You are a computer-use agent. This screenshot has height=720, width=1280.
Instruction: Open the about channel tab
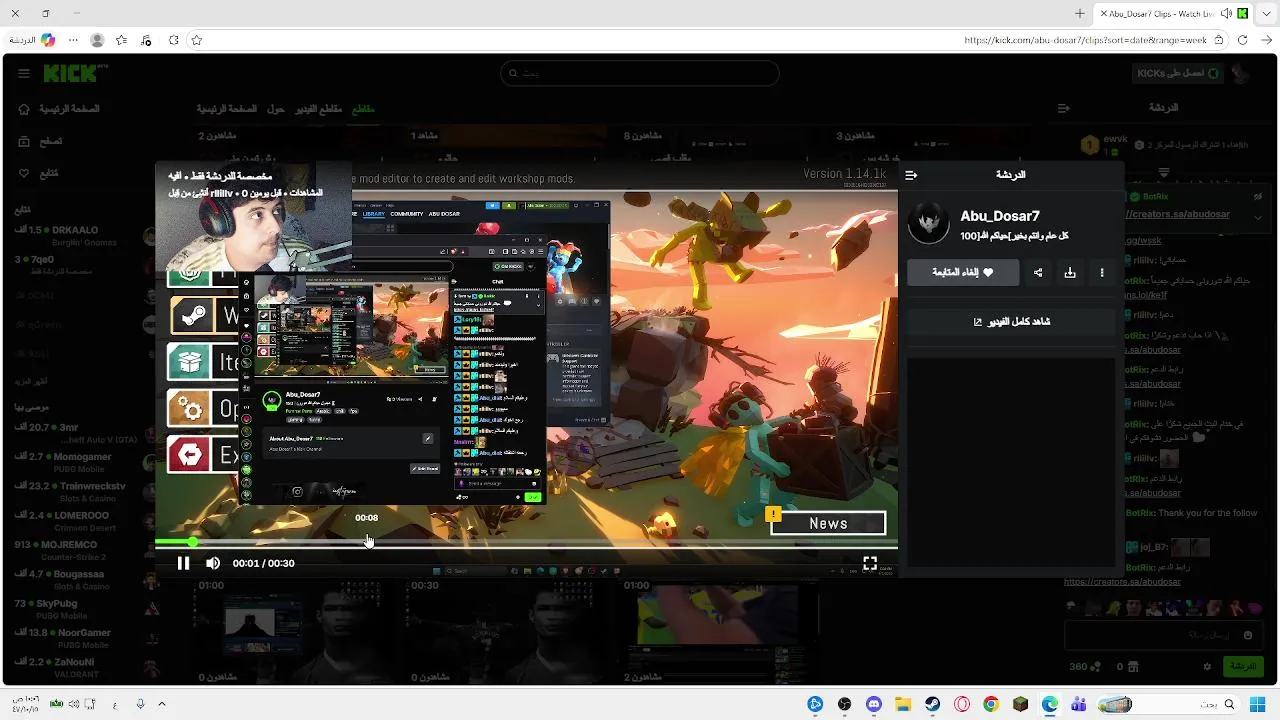[276, 109]
